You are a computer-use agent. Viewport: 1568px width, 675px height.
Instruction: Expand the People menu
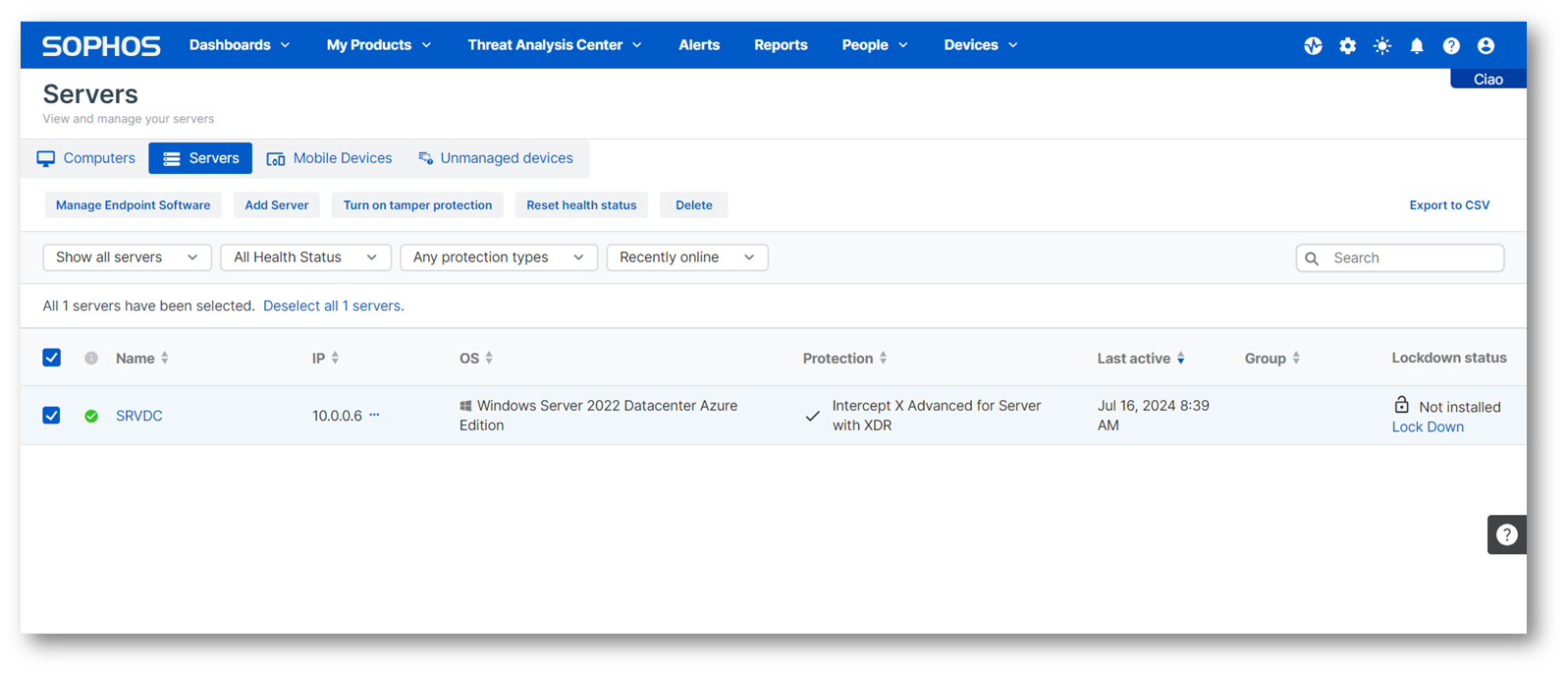coord(875,45)
